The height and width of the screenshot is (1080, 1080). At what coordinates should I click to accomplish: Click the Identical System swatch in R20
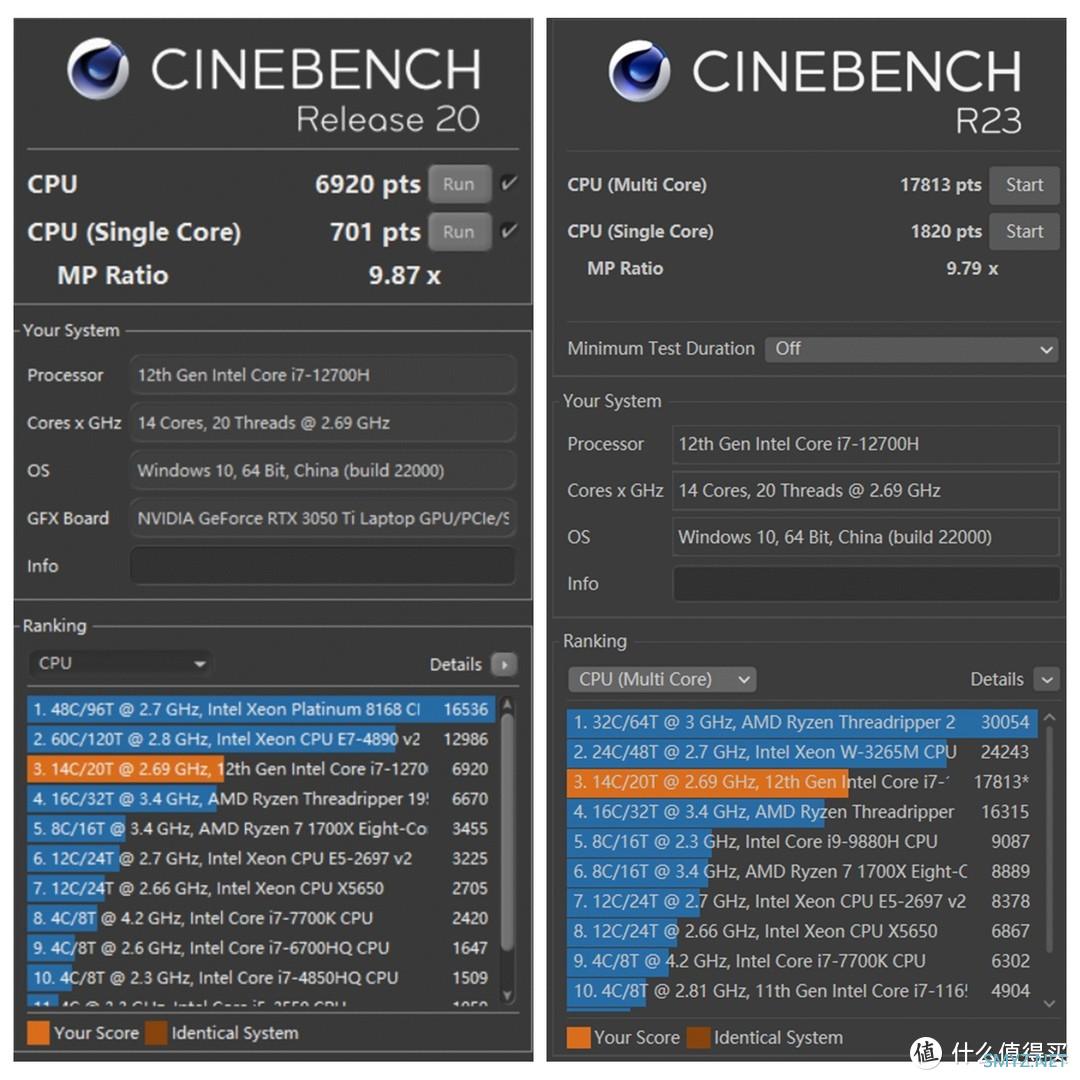coord(156,1033)
